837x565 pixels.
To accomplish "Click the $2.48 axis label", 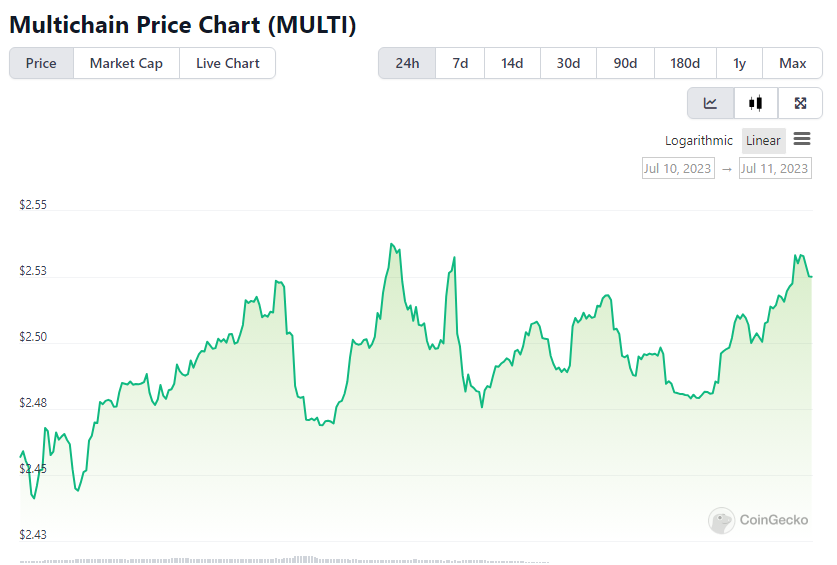I will (33, 403).
